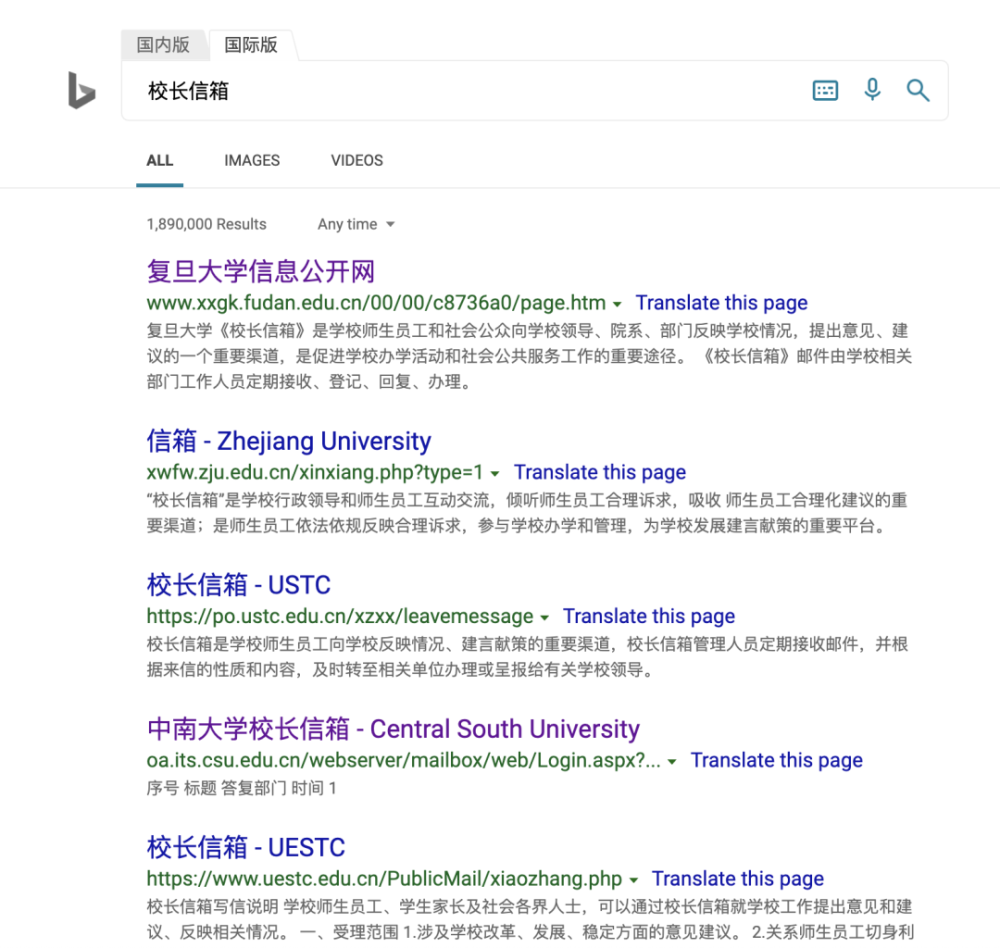Select the 国际版 tab

(x=250, y=45)
